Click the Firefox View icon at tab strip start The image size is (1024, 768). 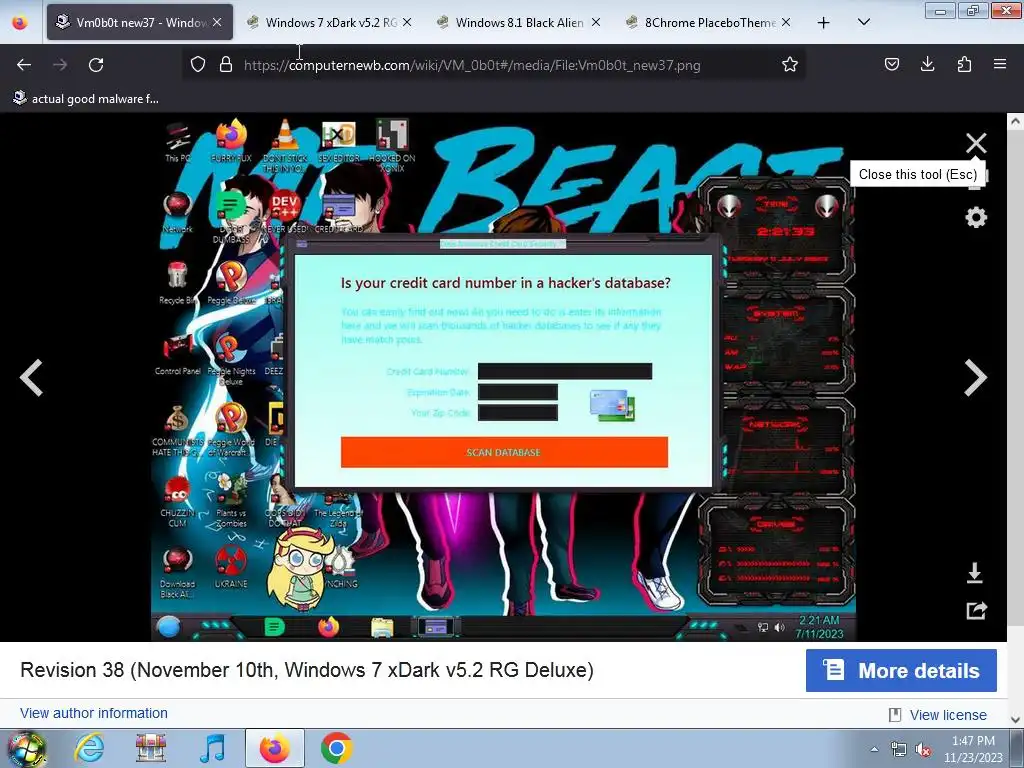click(20, 22)
